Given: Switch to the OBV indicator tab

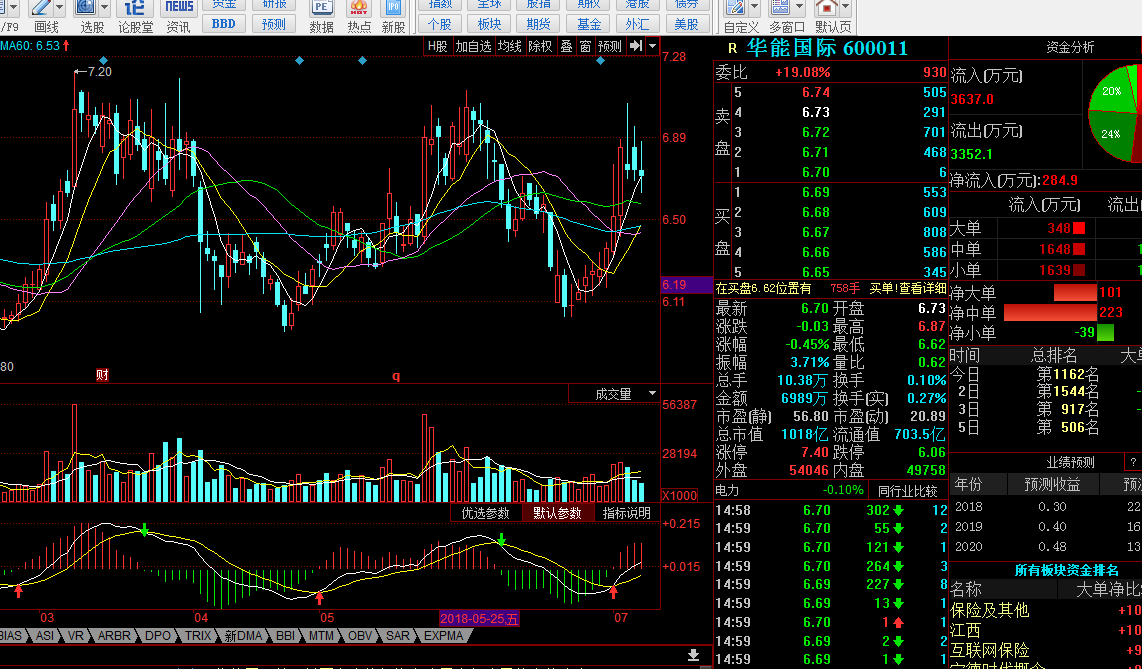Looking at the screenshot, I should pyautogui.click(x=360, y=636).
